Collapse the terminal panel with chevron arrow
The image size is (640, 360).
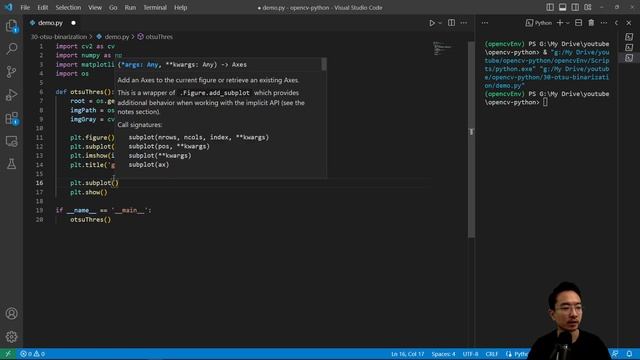coord(616,23)
